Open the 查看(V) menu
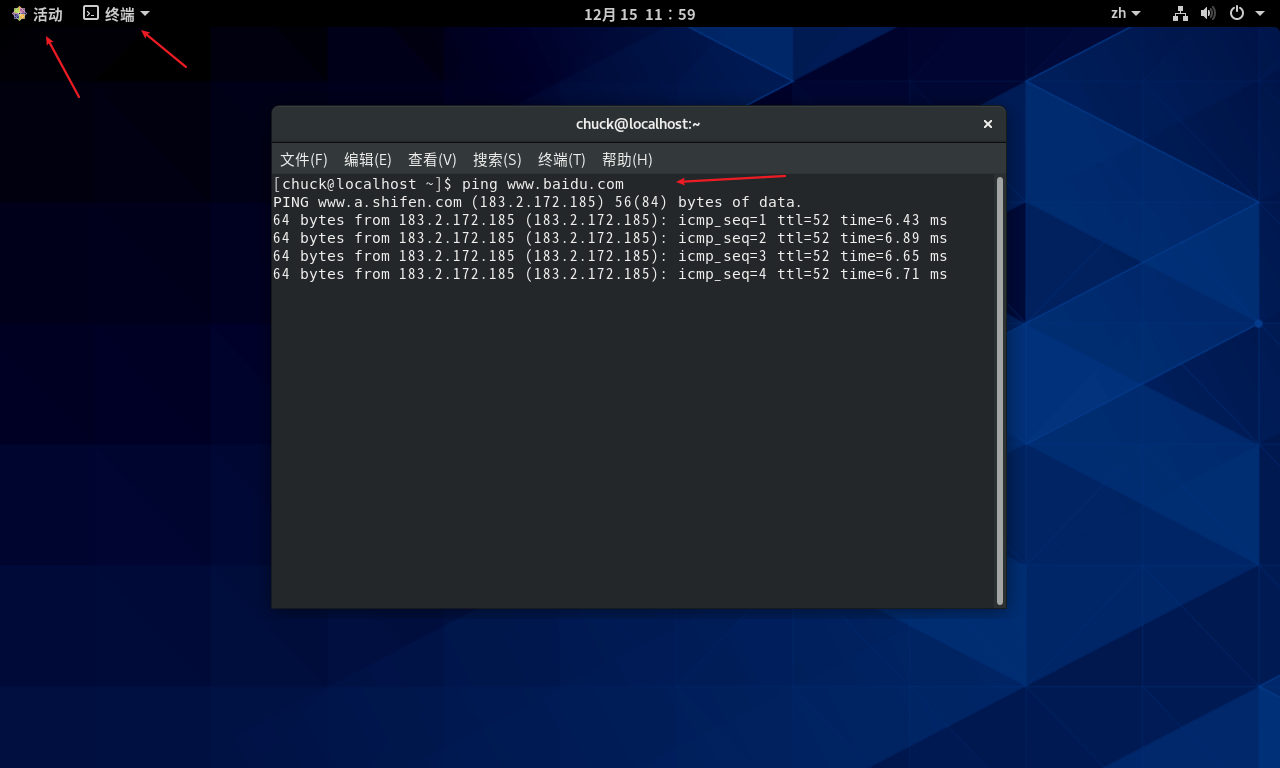Screen dimensions: 1280x768 (x=432, y=160)
